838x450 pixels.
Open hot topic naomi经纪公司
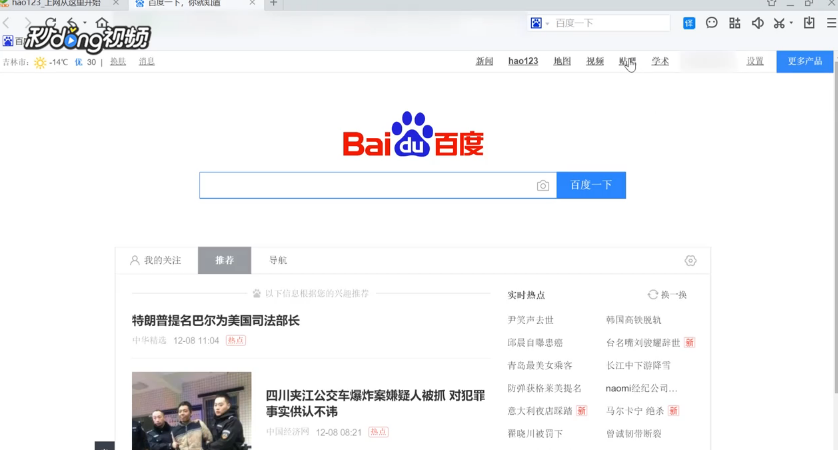[x=641, y=389]
